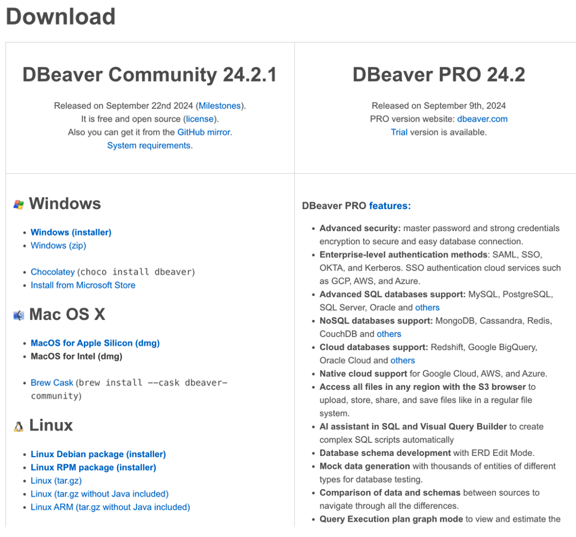Download MacOS for Intel (dmg)

(x=76, y=356)
